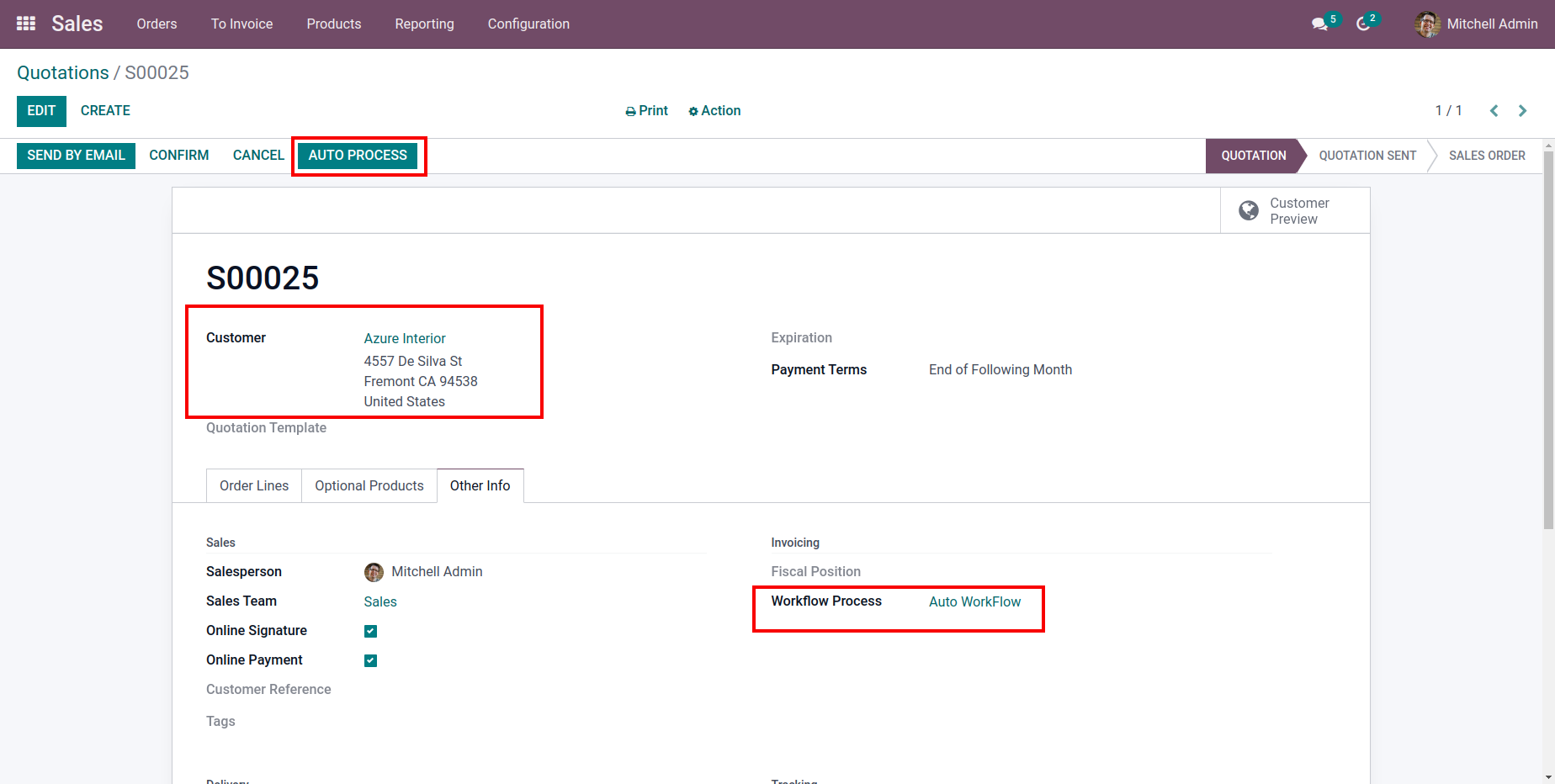Image resolution: width=1555 pixels, height=784 pixels.
Task: Click SEND BY EMAIL button
Action: 76,156
